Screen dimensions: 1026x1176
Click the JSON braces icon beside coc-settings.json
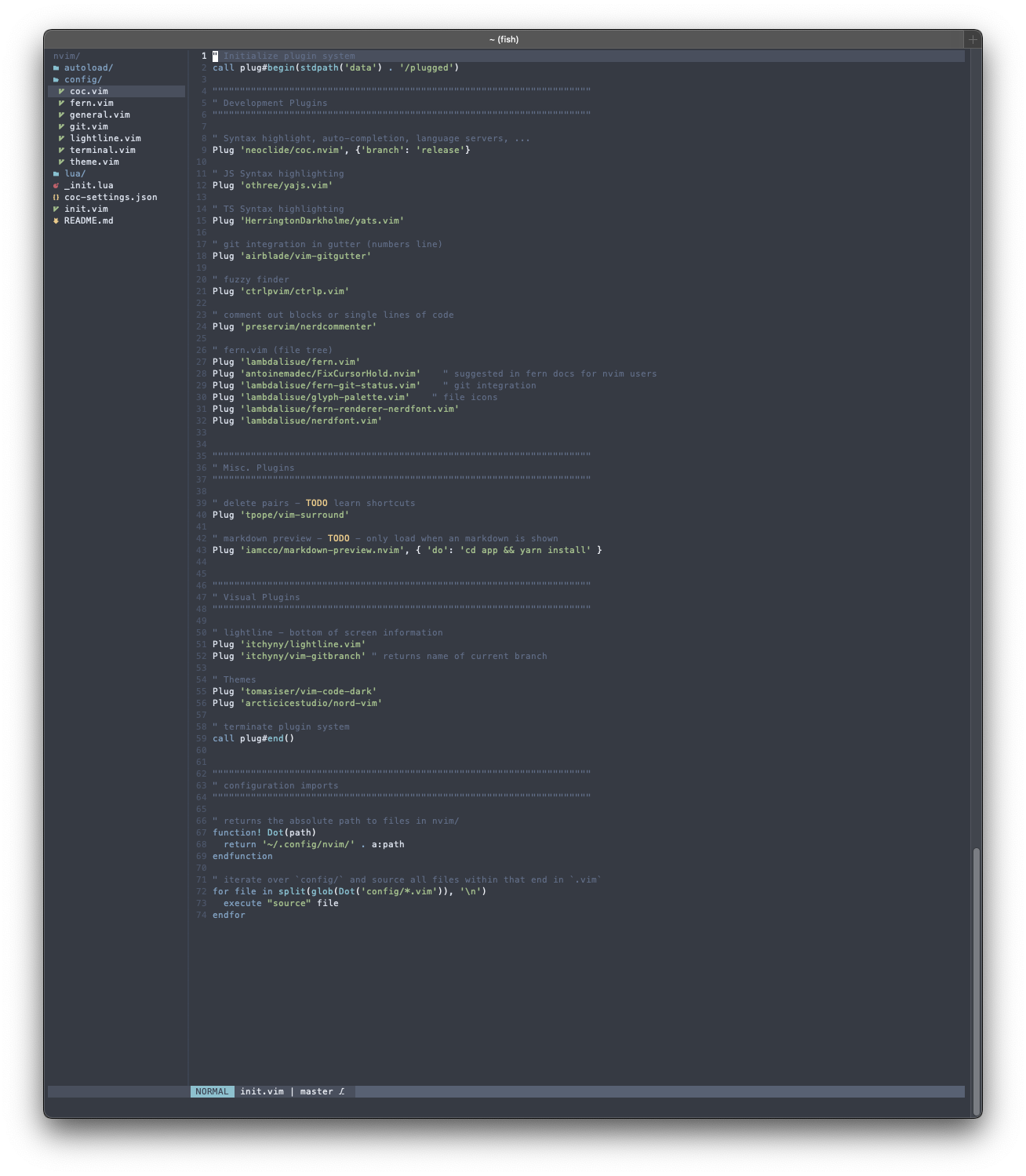56,197
